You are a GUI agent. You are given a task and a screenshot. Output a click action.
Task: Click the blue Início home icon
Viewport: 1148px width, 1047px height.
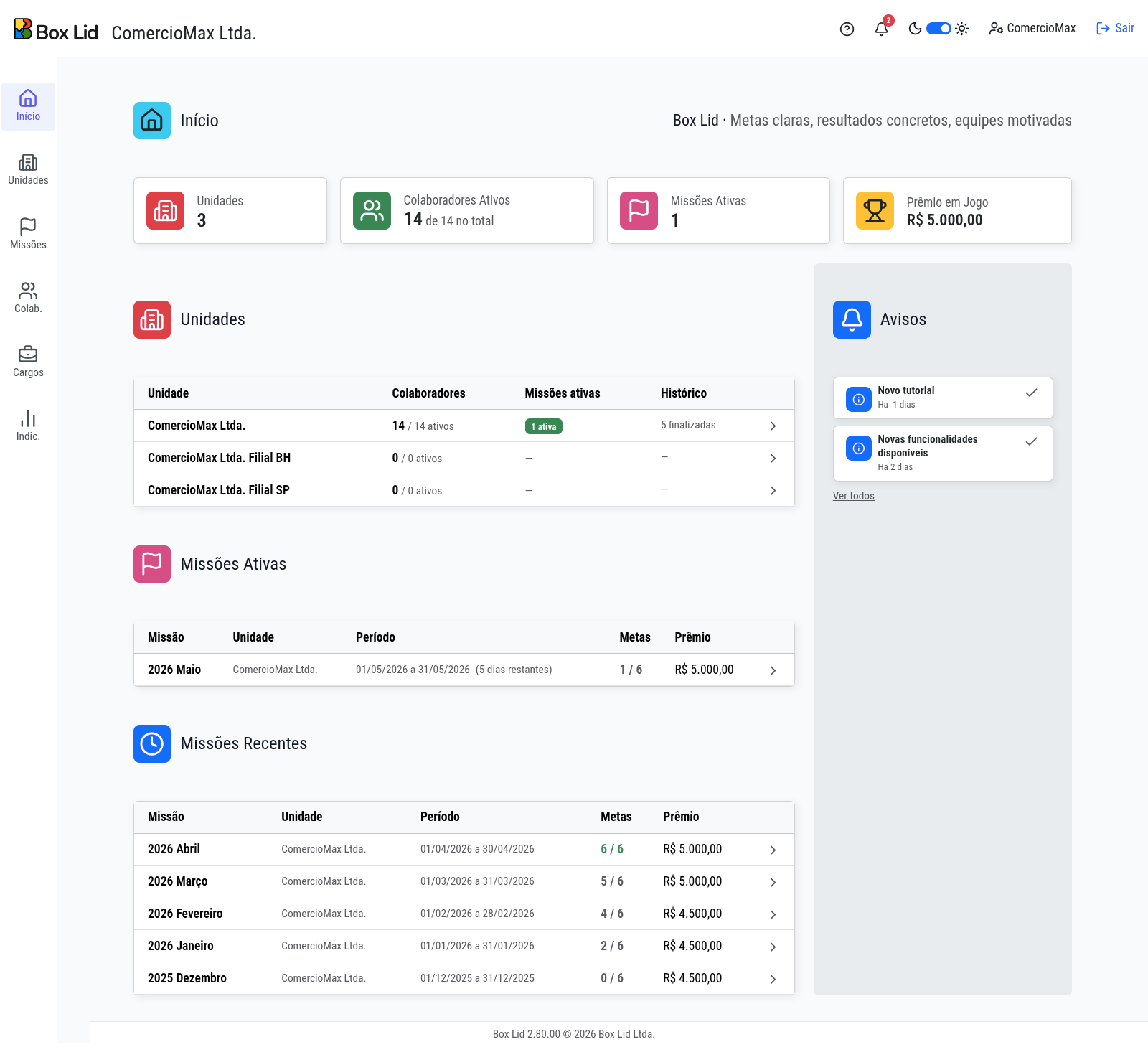point(152,121)
